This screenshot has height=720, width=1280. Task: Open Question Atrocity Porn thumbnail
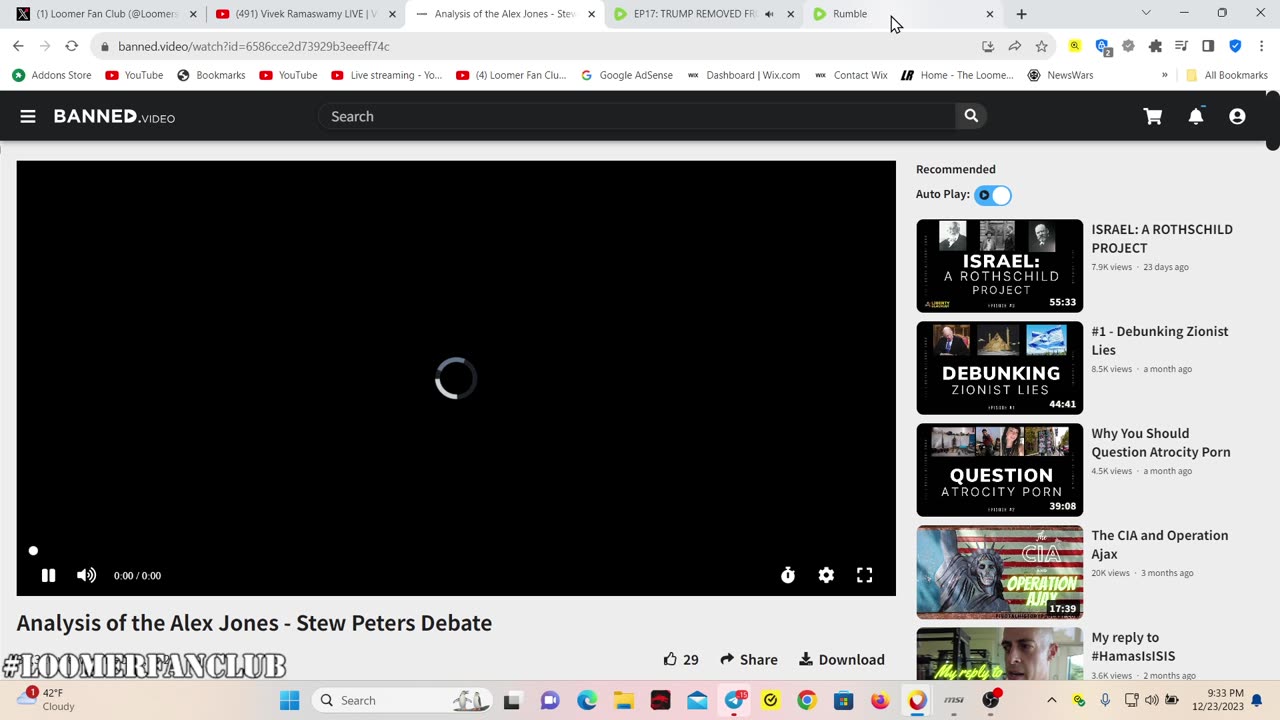pyautogui.click(x=1000, y=470)
